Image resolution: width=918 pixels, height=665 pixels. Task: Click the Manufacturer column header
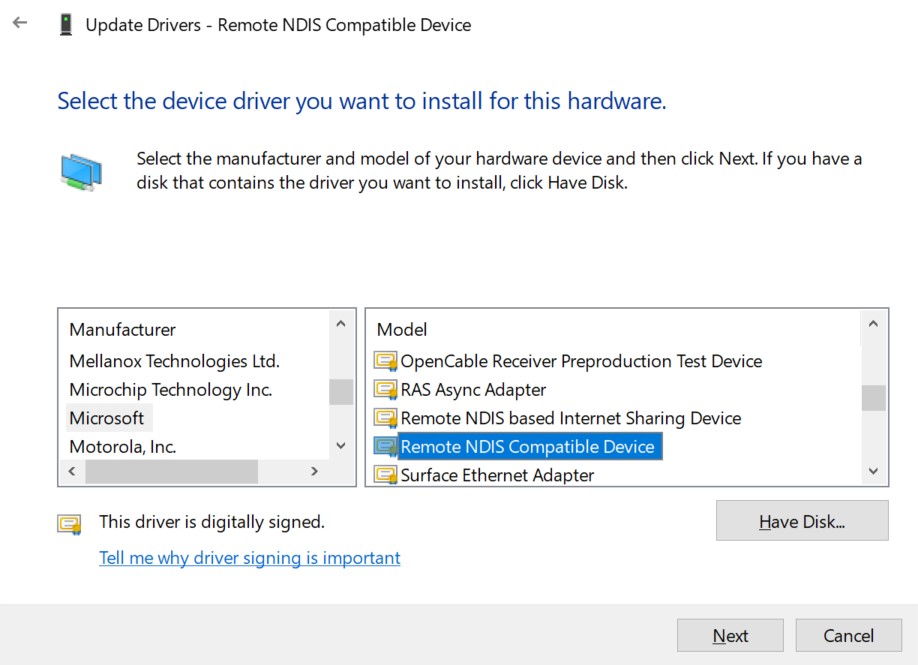pos(122,330)
